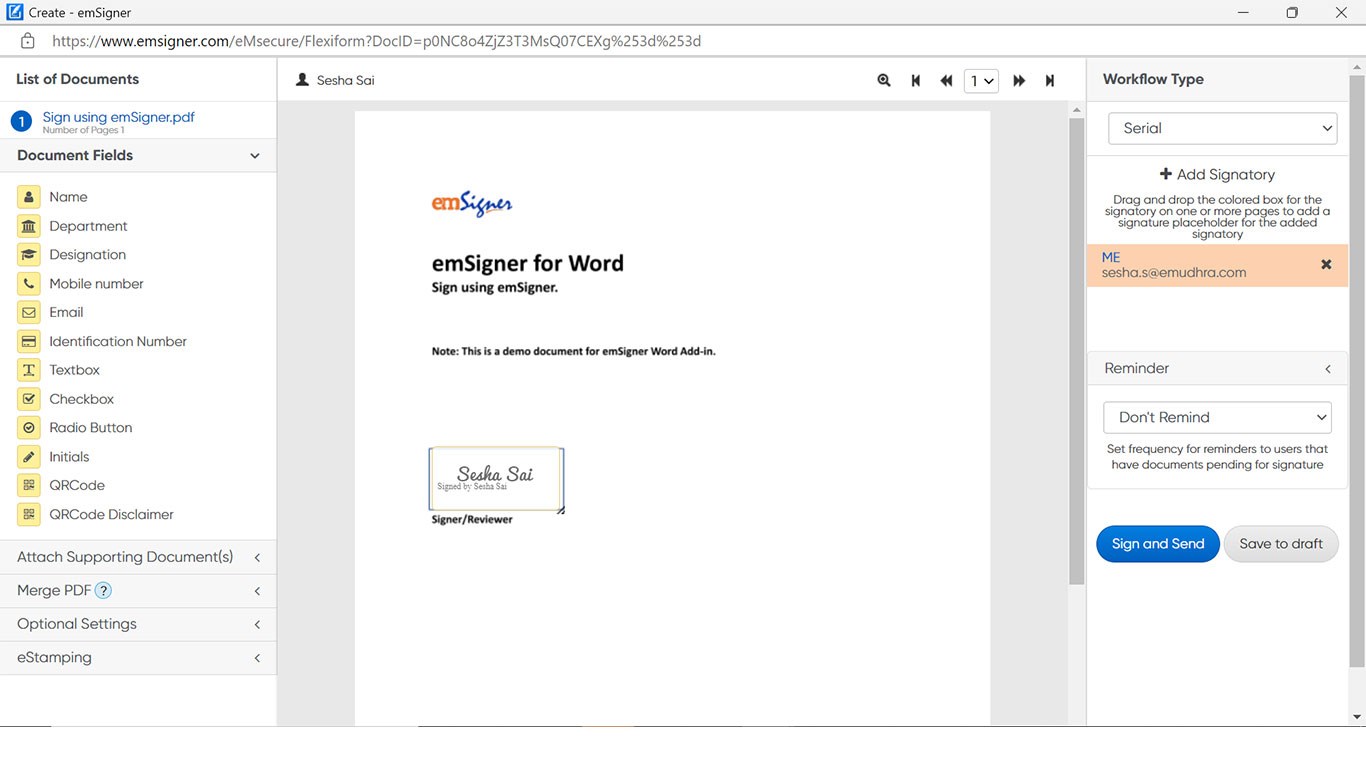Click the Initials pencil icon
The height and width of the screenshot is (768, 1366).
[x=29, y=456]
